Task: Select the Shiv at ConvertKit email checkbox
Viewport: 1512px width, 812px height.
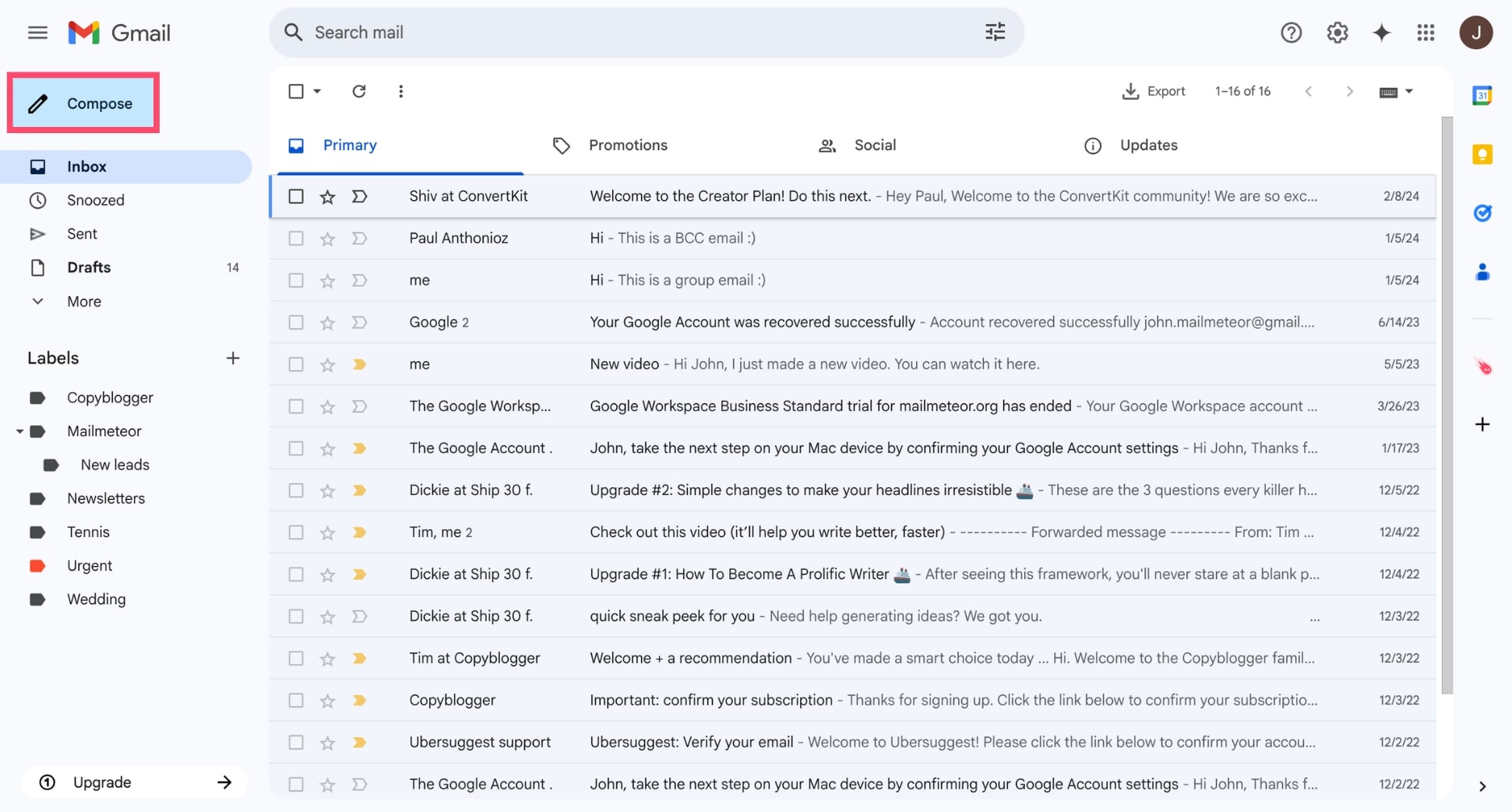Action: 296,196
